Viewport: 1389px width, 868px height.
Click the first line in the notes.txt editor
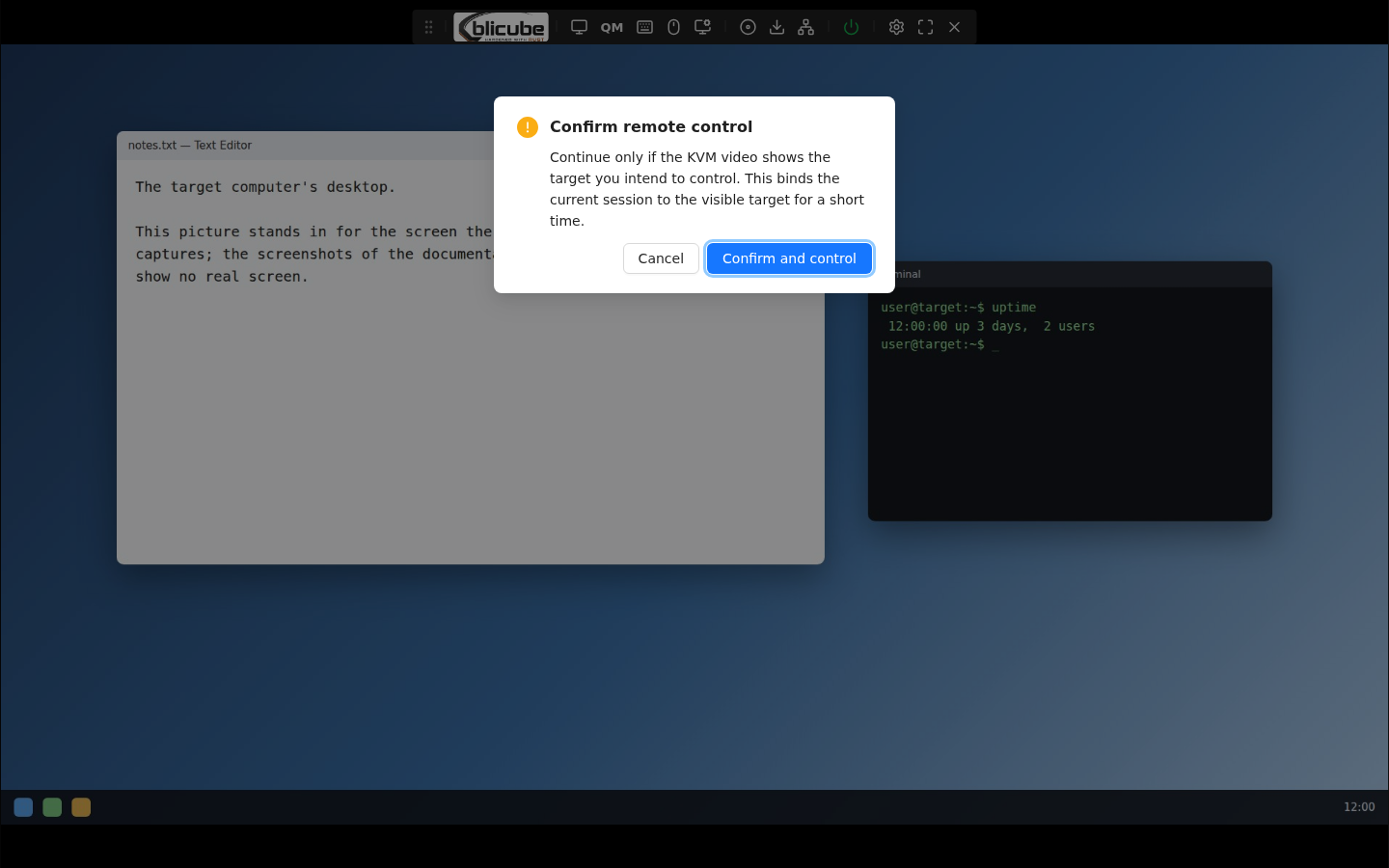coord(265,187)
